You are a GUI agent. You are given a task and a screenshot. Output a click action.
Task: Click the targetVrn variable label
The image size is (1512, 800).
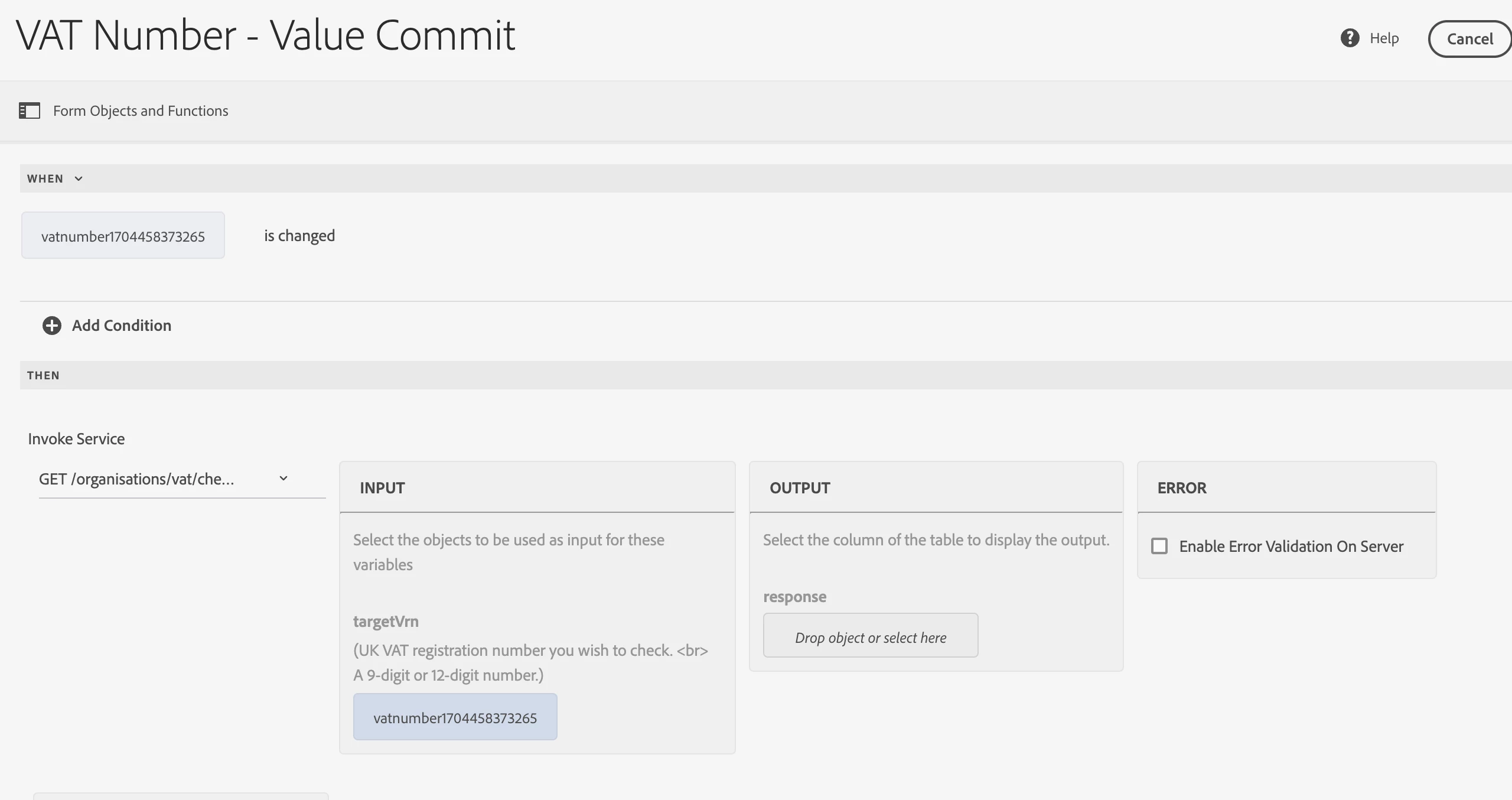(386, 622)
